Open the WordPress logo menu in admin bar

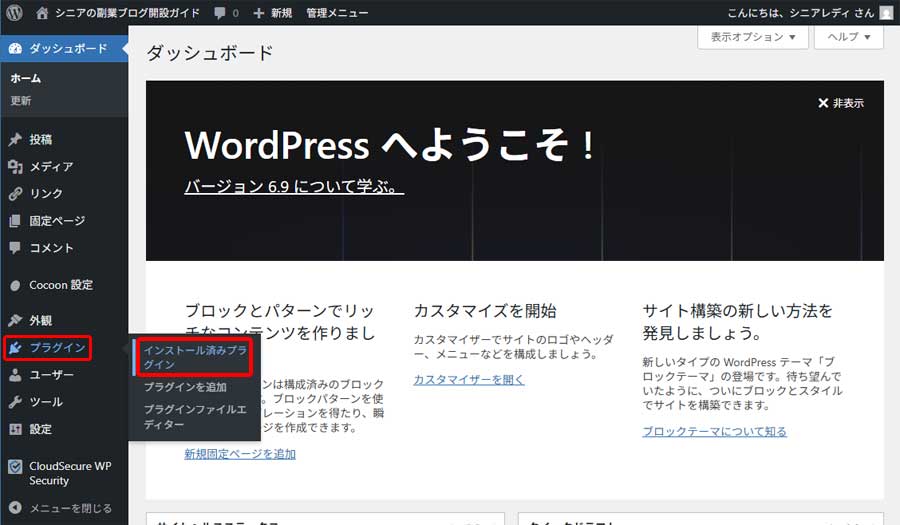point(14,12)
